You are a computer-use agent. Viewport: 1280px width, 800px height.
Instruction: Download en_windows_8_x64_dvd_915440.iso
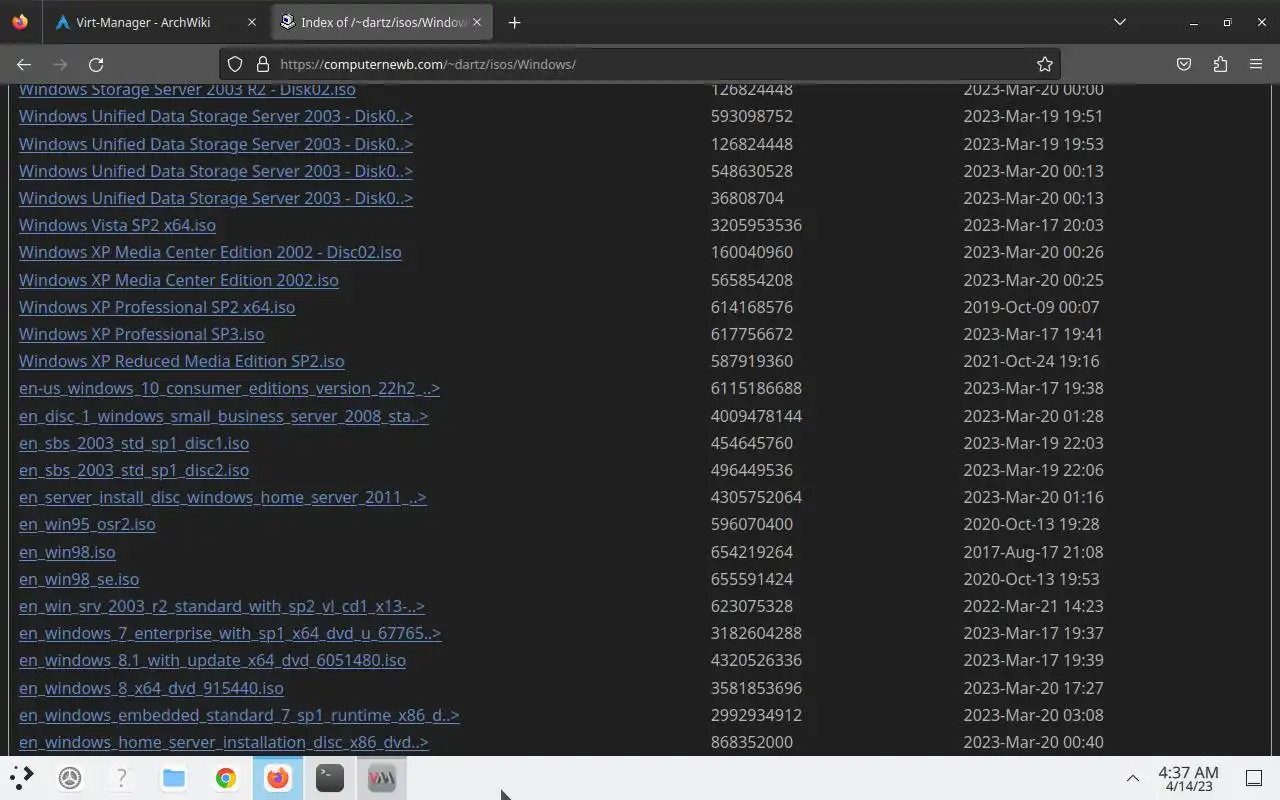tap(151, 688)
